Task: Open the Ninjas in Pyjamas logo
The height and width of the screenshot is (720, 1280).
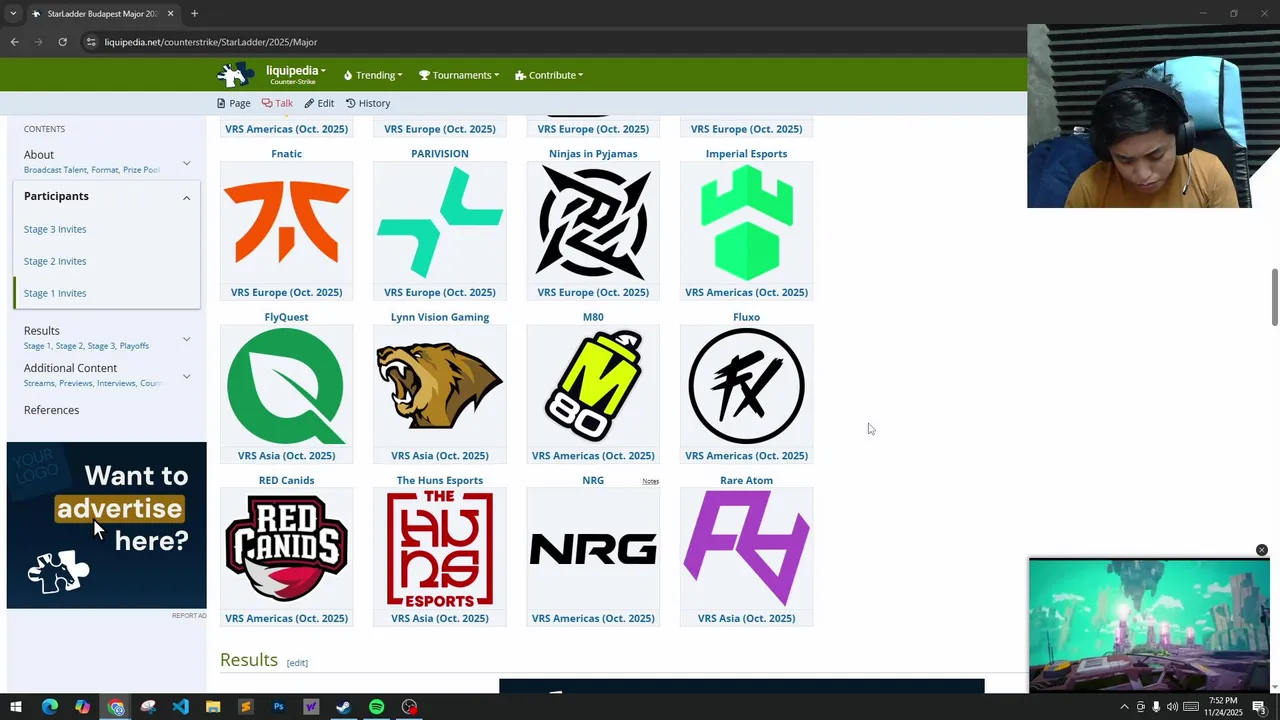Action: 593,223
